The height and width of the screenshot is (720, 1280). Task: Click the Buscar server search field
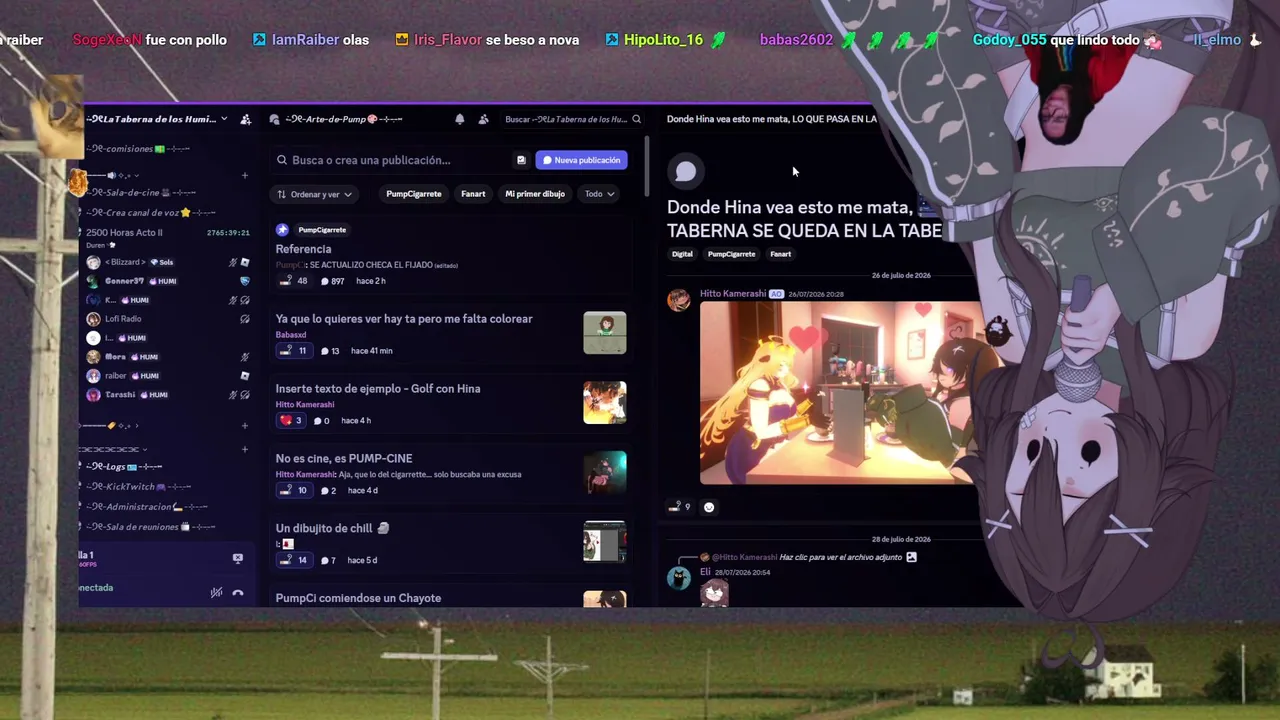click(573, 119)
